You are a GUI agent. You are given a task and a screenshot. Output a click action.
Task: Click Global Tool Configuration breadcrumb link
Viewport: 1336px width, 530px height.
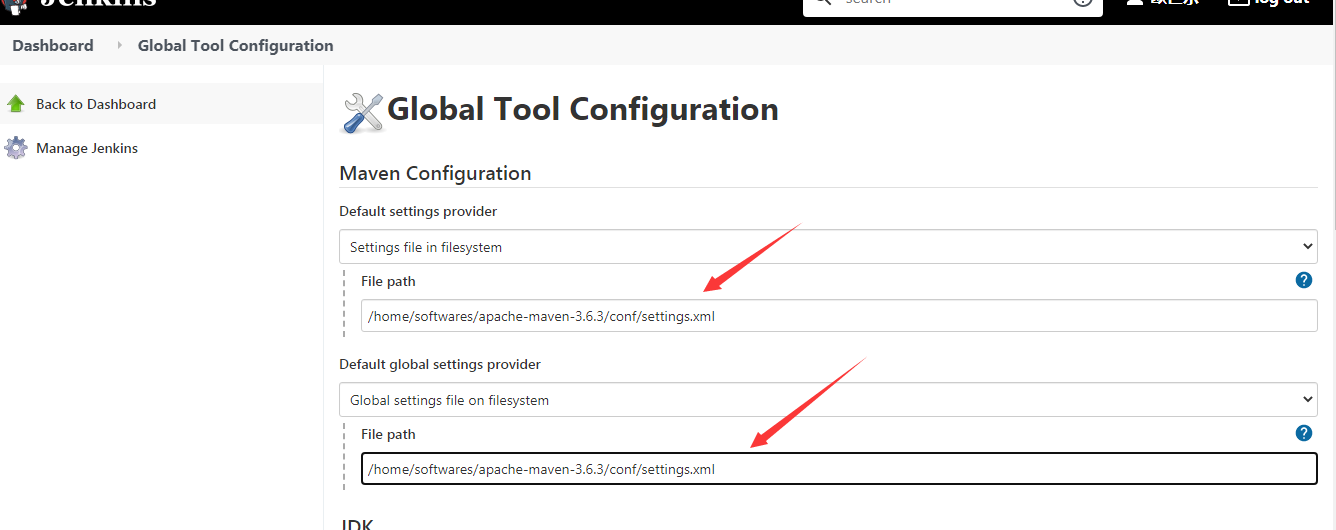[x=236, y=46]
